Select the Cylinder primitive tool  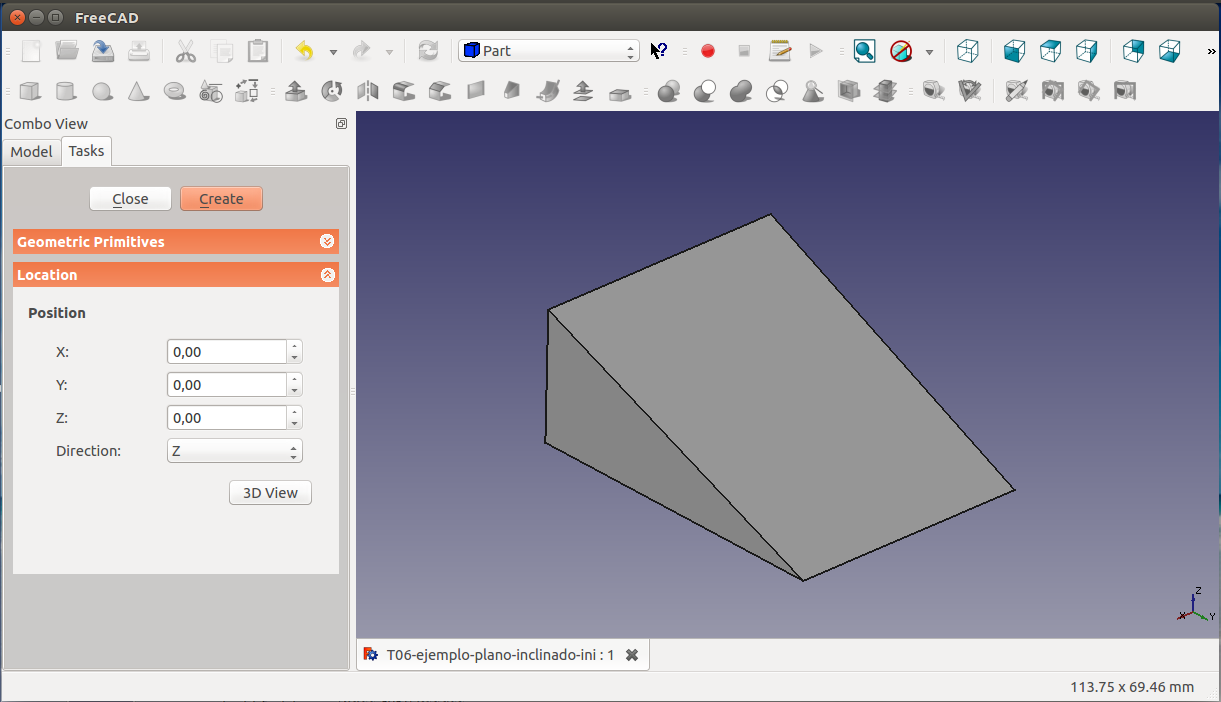[x=65, y=92]
